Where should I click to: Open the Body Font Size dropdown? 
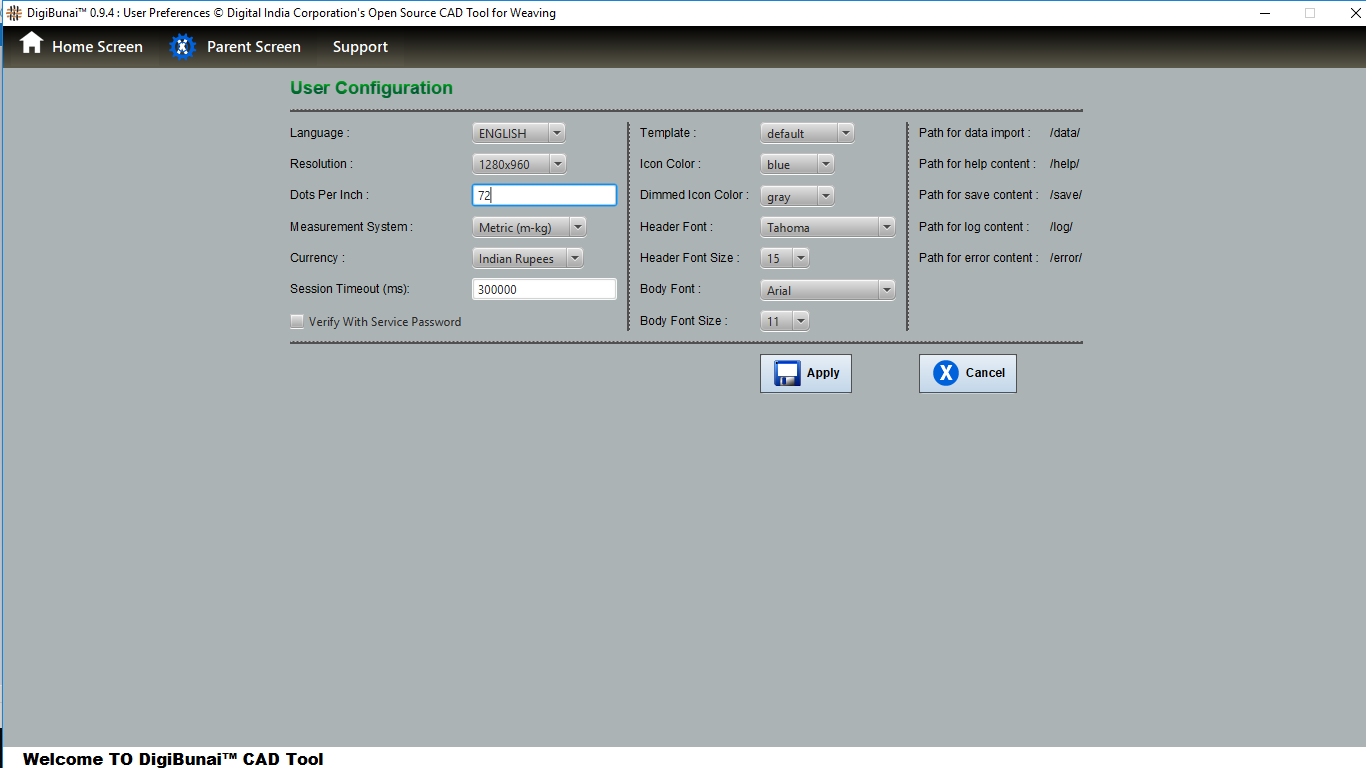[785, 321]
